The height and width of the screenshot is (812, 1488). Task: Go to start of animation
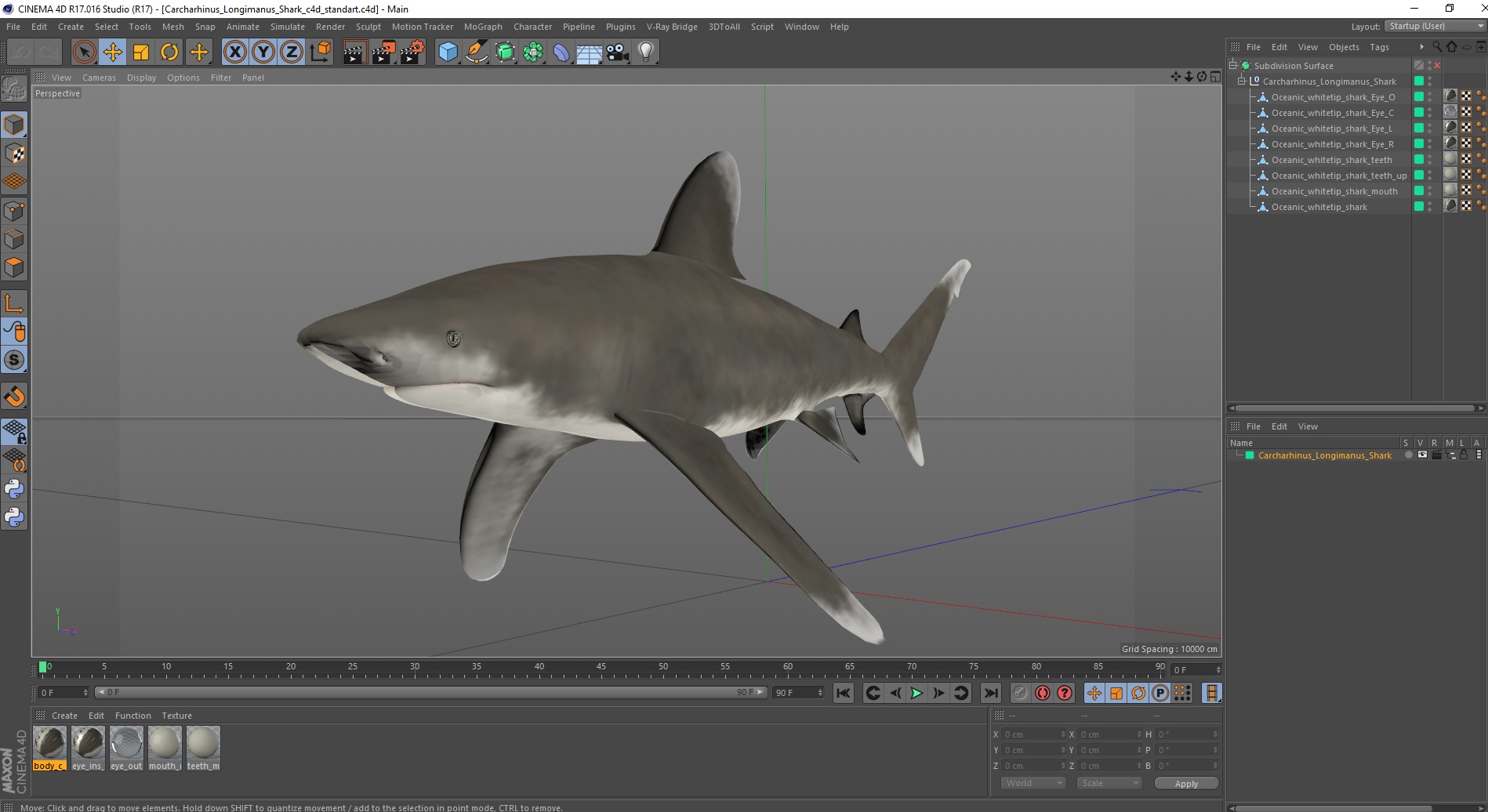844,693
